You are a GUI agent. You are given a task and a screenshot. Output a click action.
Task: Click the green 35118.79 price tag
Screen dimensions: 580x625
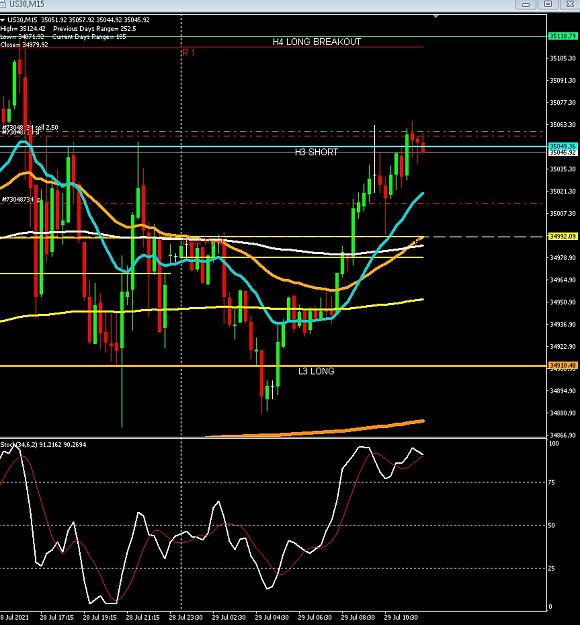click(563, 36)
